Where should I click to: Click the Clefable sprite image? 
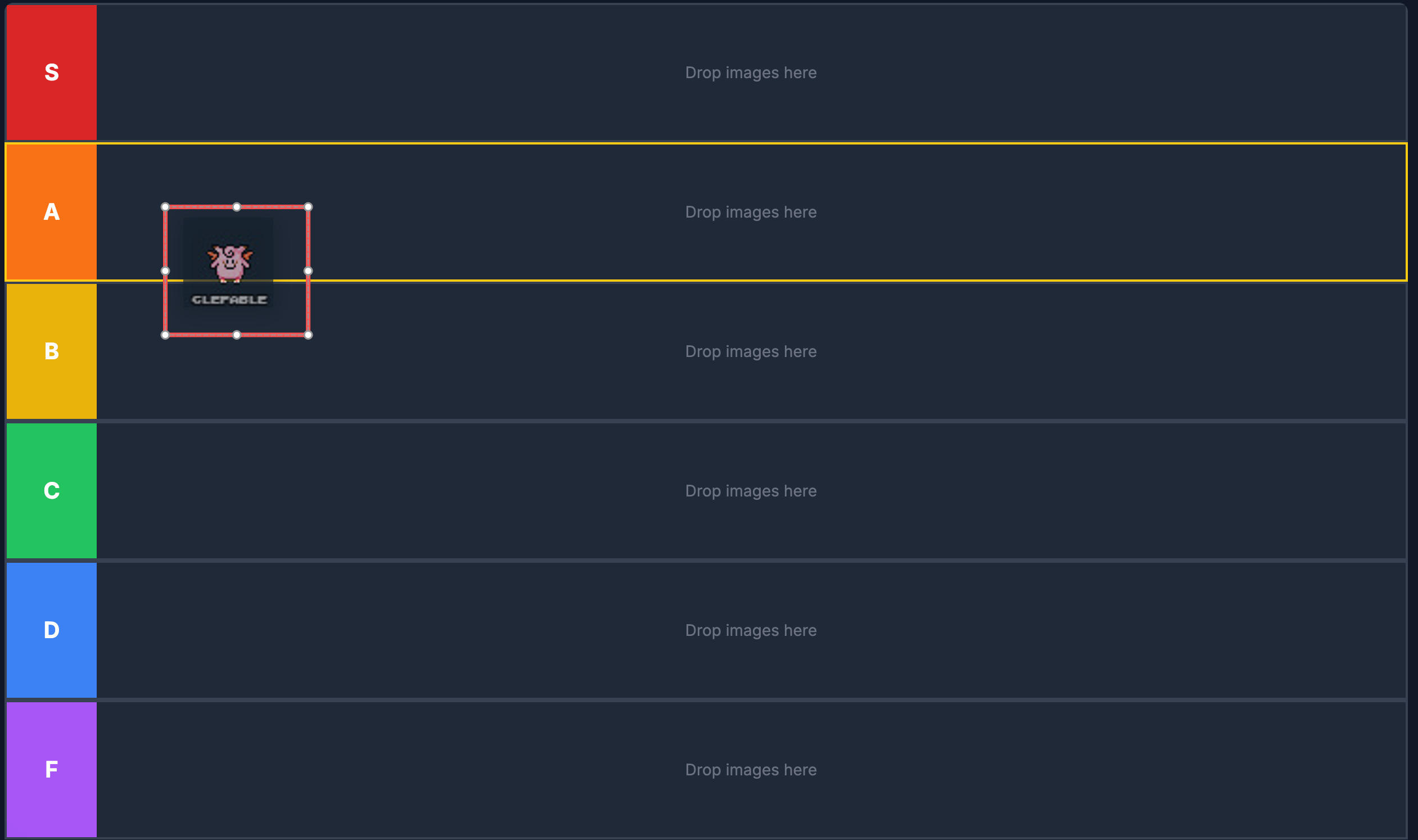[229, 263]
